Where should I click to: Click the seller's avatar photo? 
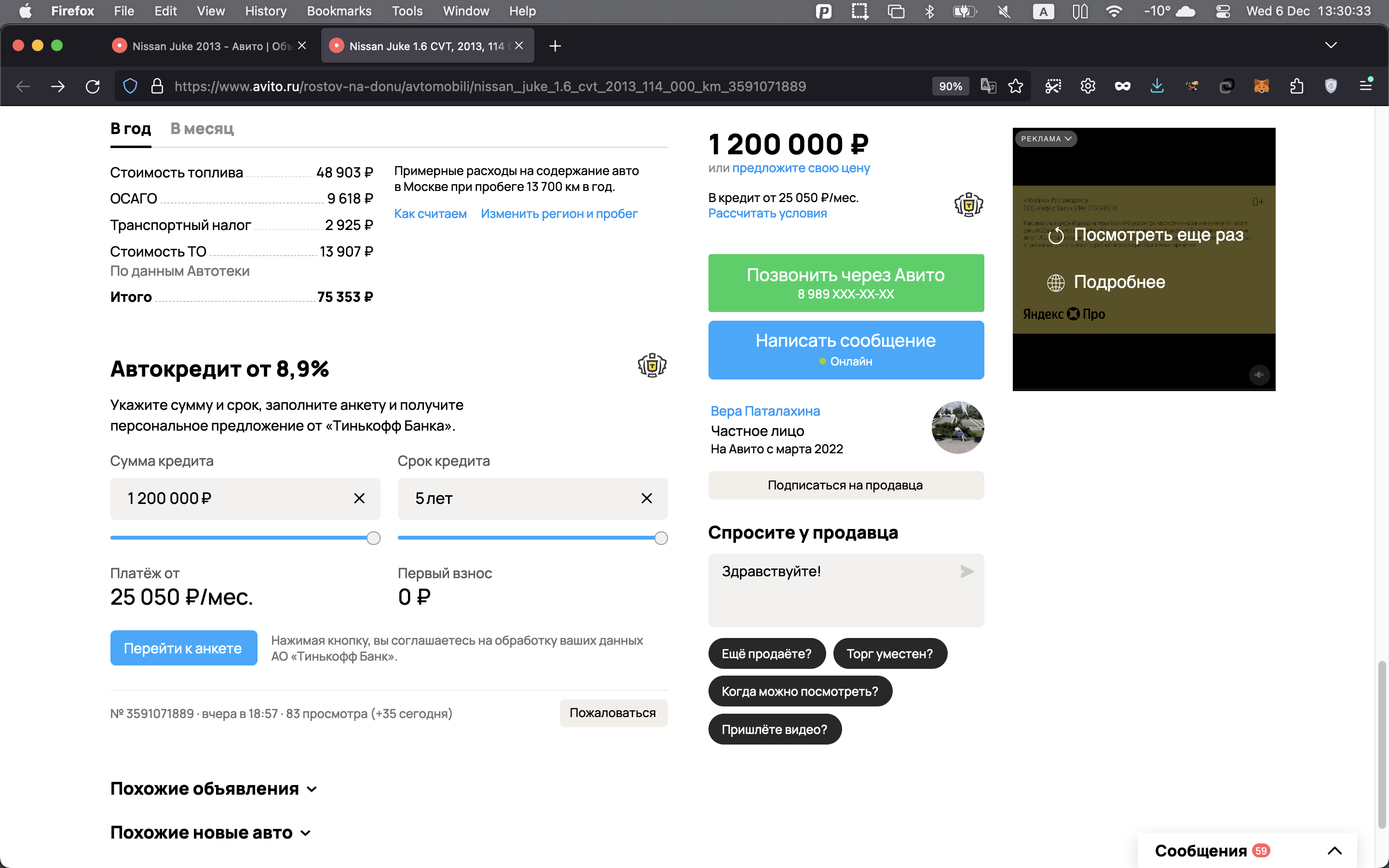[957, 428]
